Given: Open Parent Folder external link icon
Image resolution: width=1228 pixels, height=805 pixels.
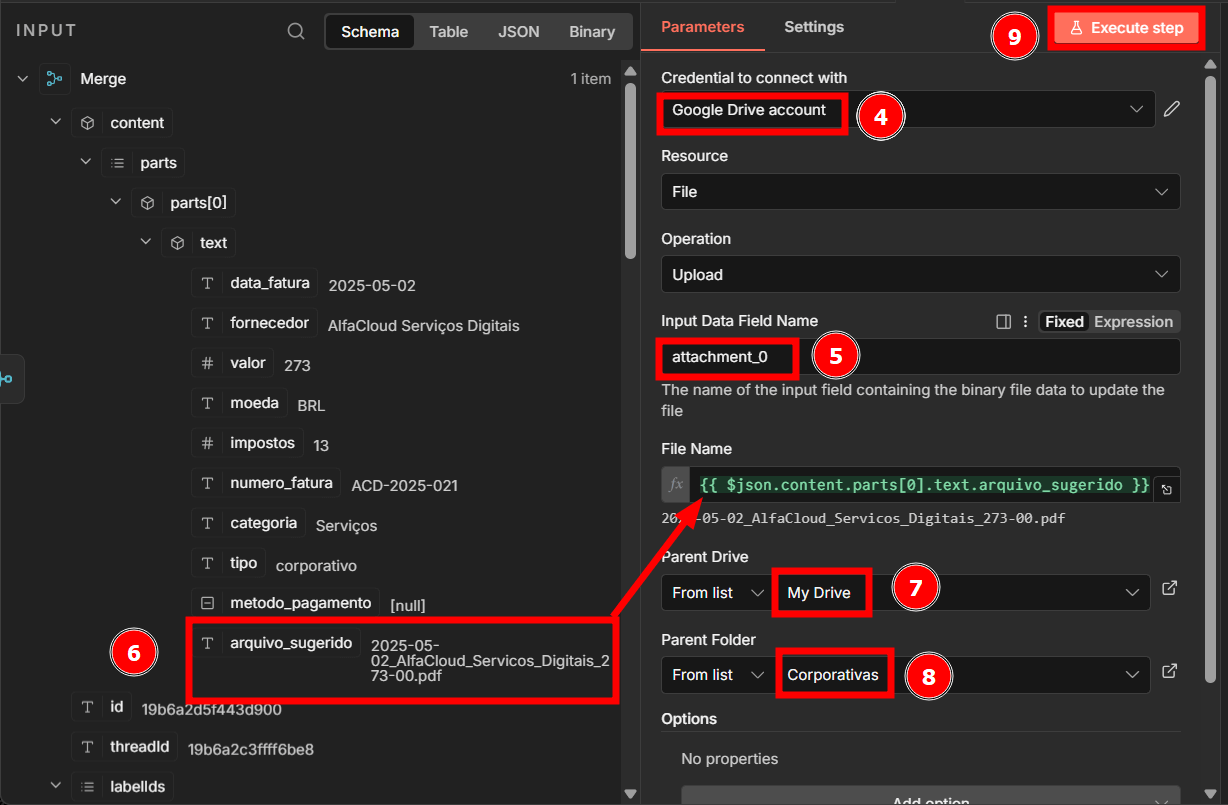Looking at the screenshot, I should point(1169,672).
